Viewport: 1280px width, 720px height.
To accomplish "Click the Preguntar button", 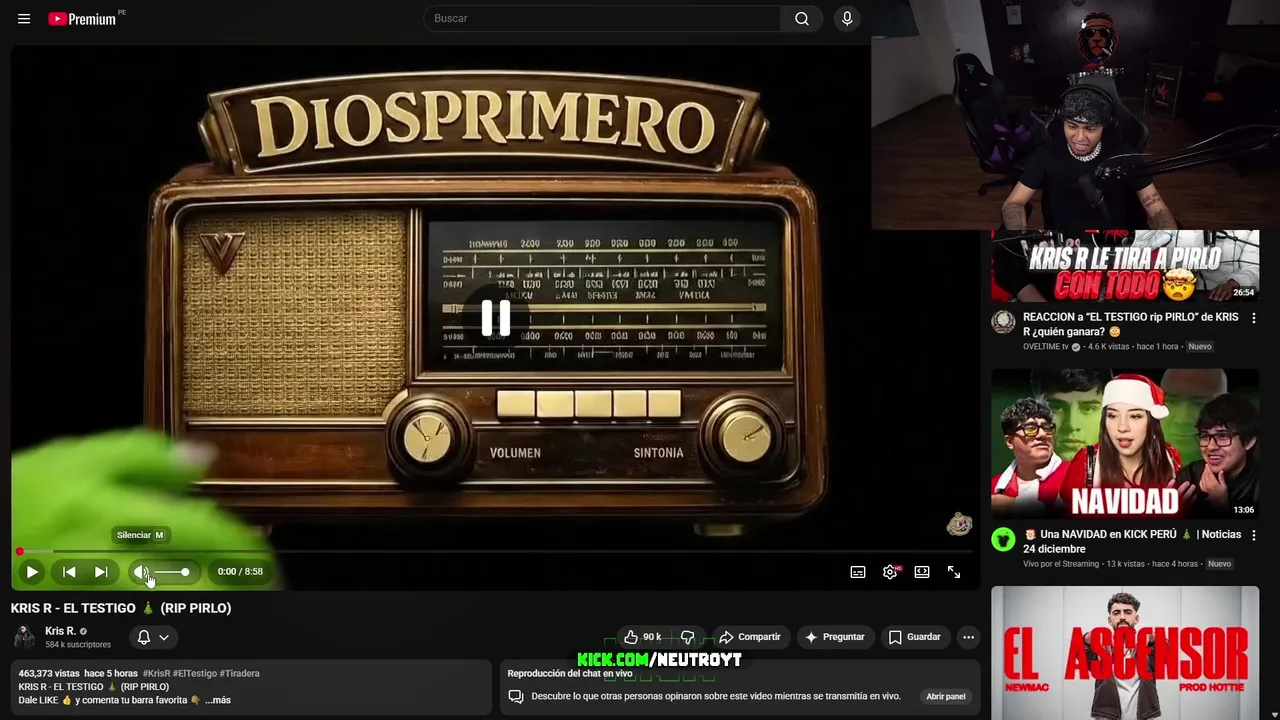I will [835, 637].
